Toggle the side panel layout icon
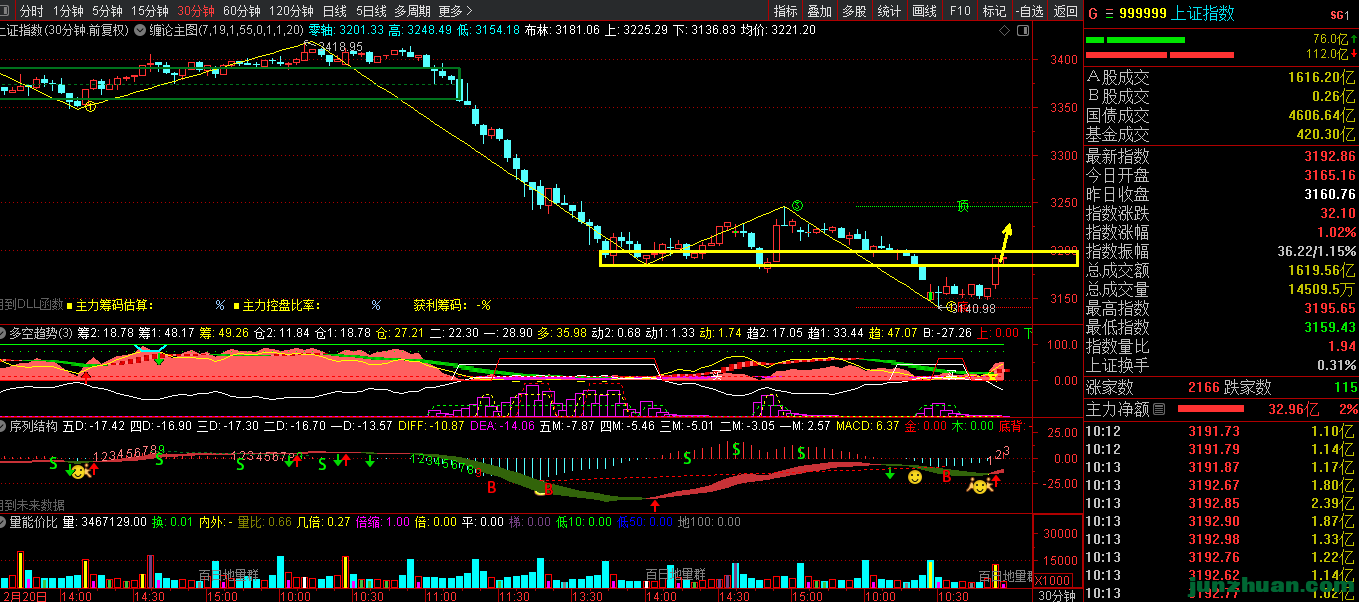The height and width of the screenshot is (602, 1359). 1022,31
